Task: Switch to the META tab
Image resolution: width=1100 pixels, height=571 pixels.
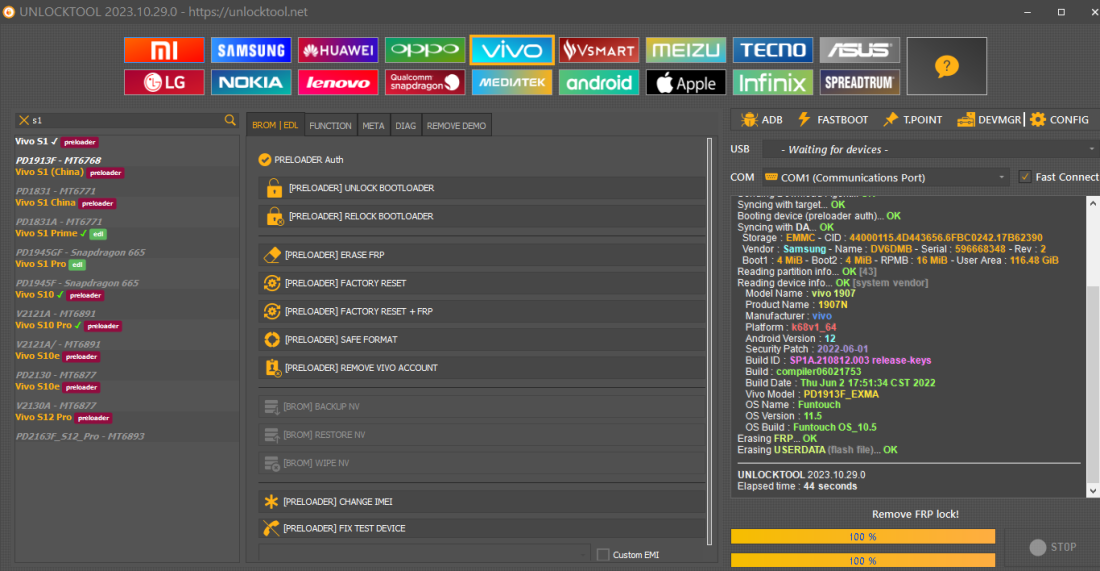Action: [x=373, y=126]
